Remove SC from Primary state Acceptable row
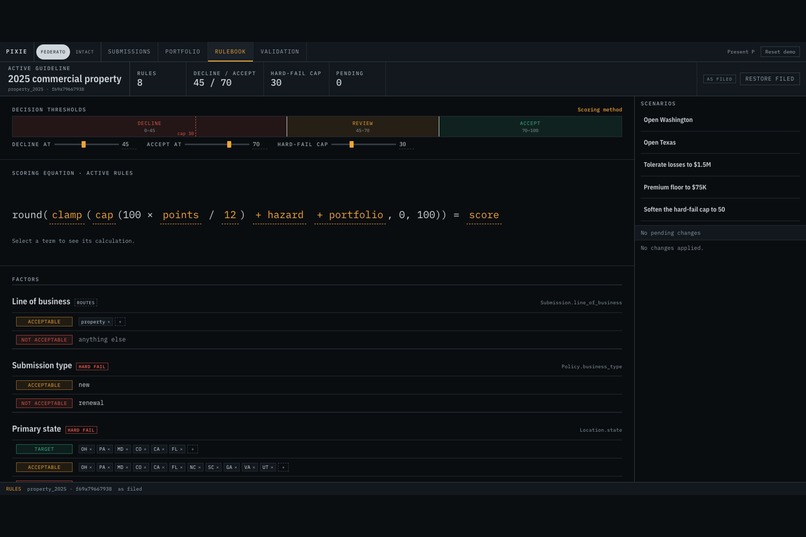 click(x=217, y=468)
